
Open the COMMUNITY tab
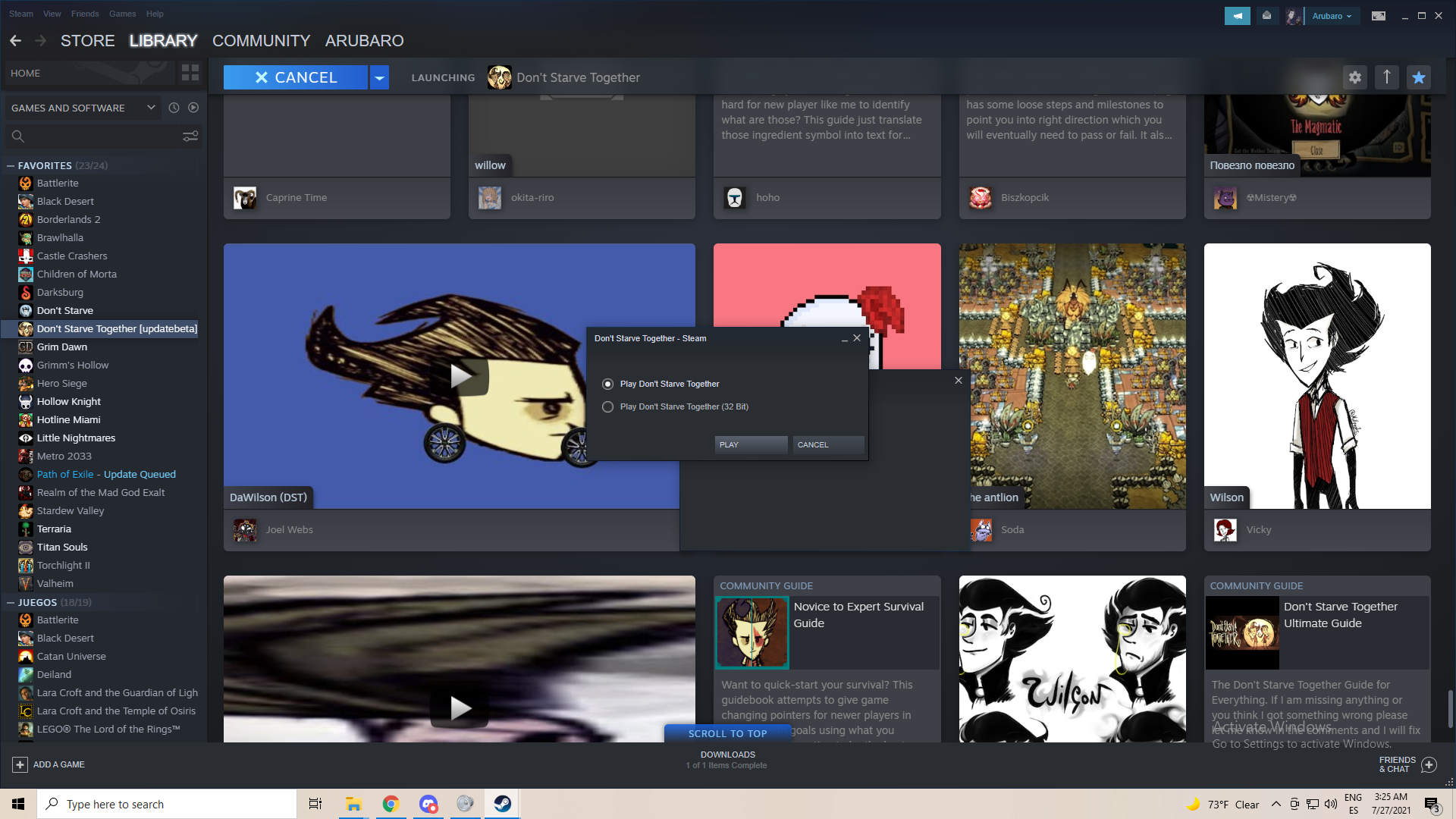tap(261, 41)
